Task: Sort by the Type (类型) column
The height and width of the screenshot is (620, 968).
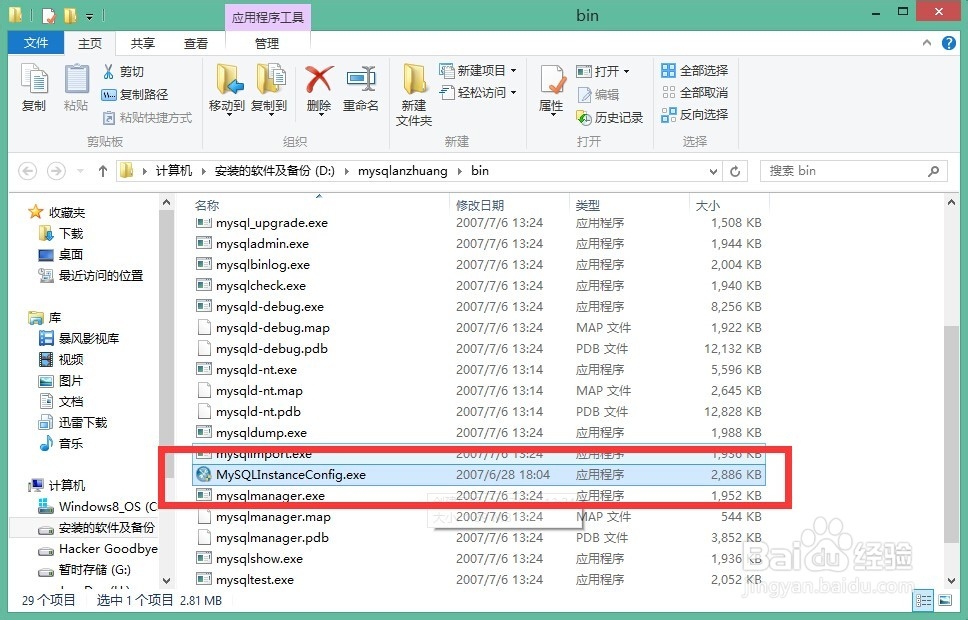Action: pos(588,205)
